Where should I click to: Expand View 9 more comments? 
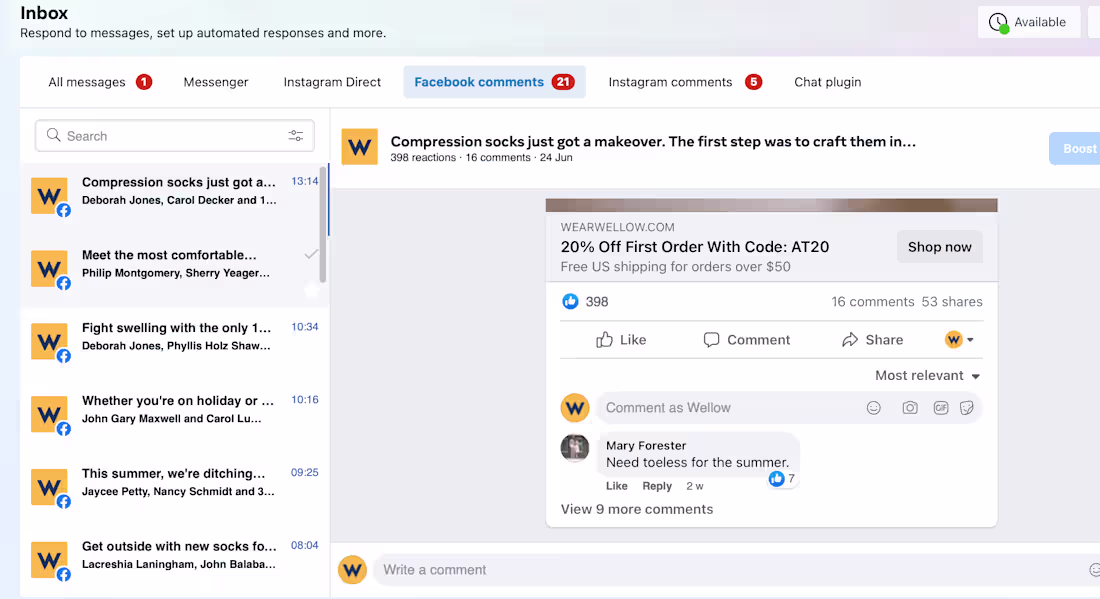click(x=636, y=509)
